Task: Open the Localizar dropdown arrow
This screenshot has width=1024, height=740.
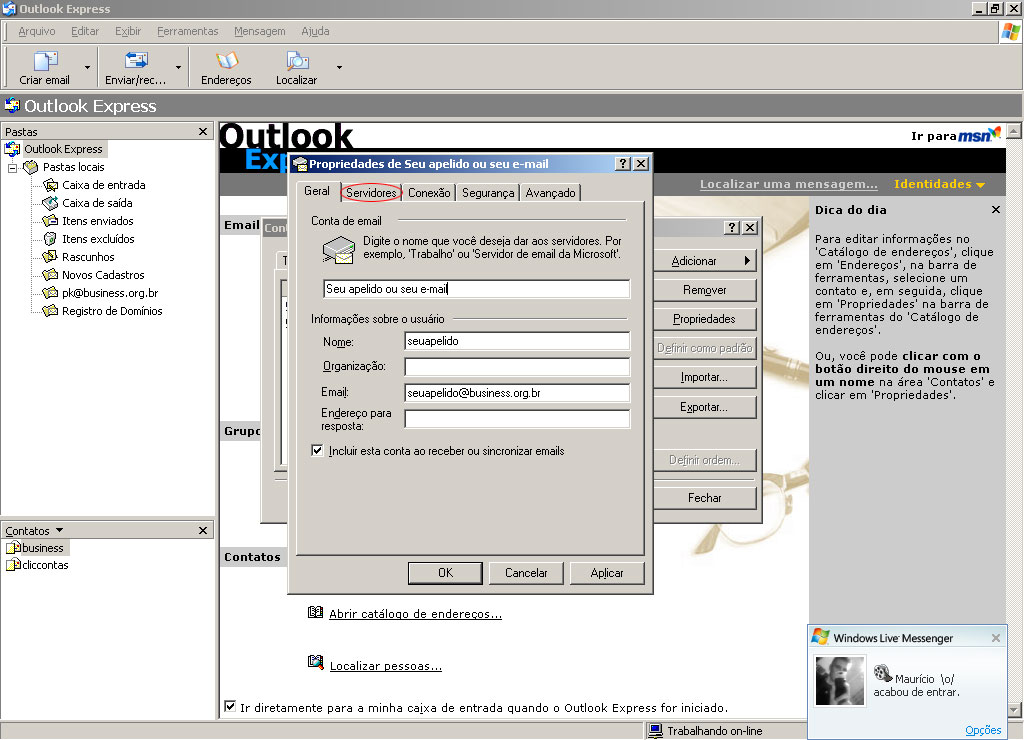Action: [x=339, y=67]
